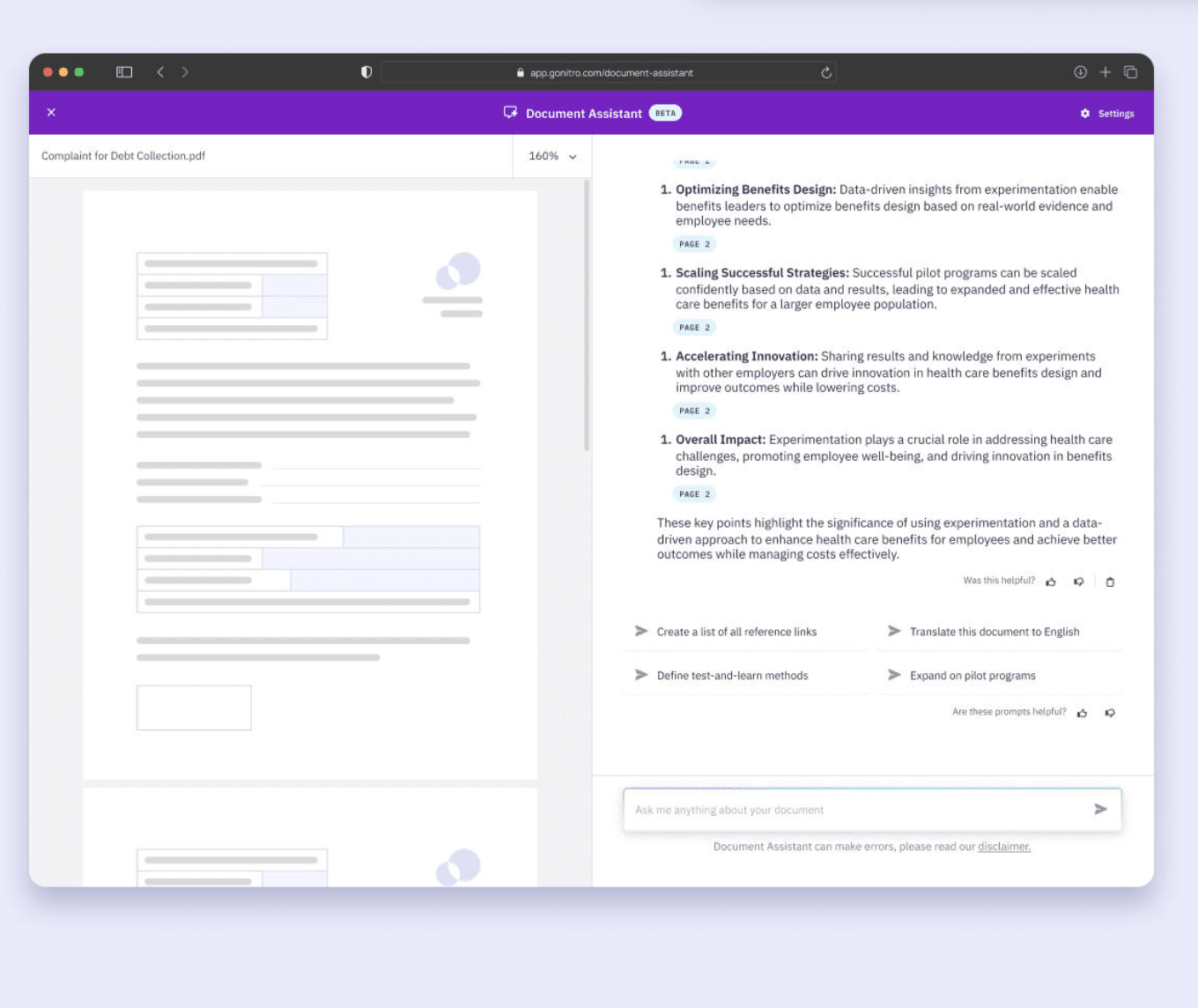Close the Document Assistant panel
1198x1008 pixels.
[51, 113]
